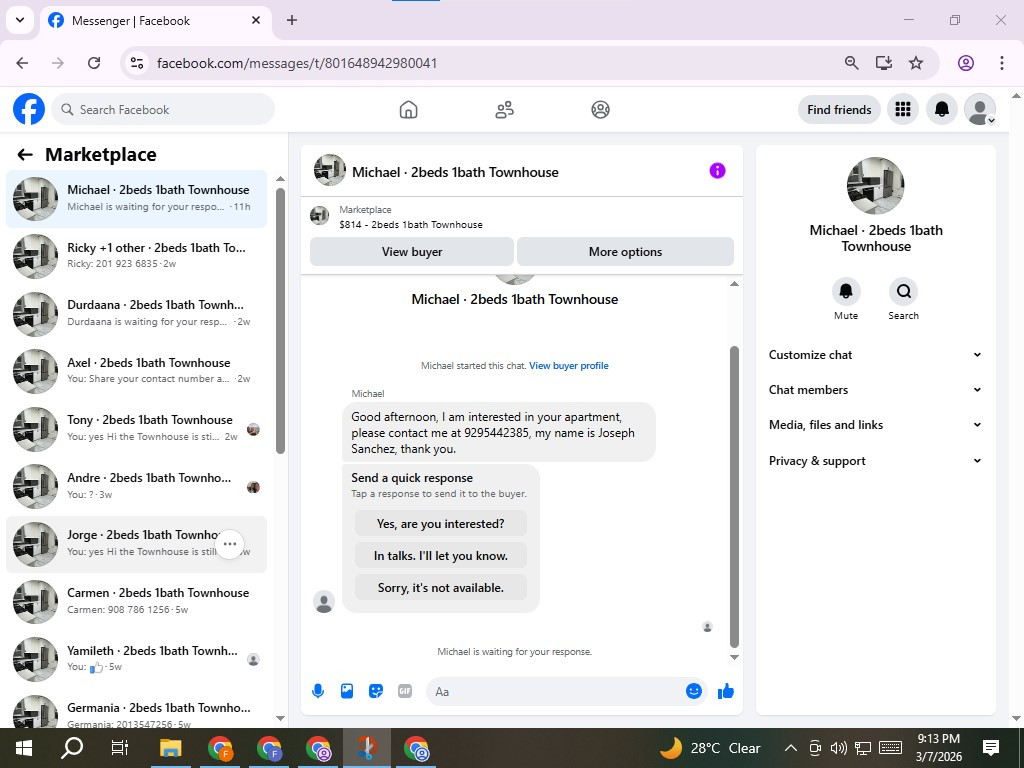Open Ricky +1 other conversation
Viewport: 1024px width, 768px height.
136,256
